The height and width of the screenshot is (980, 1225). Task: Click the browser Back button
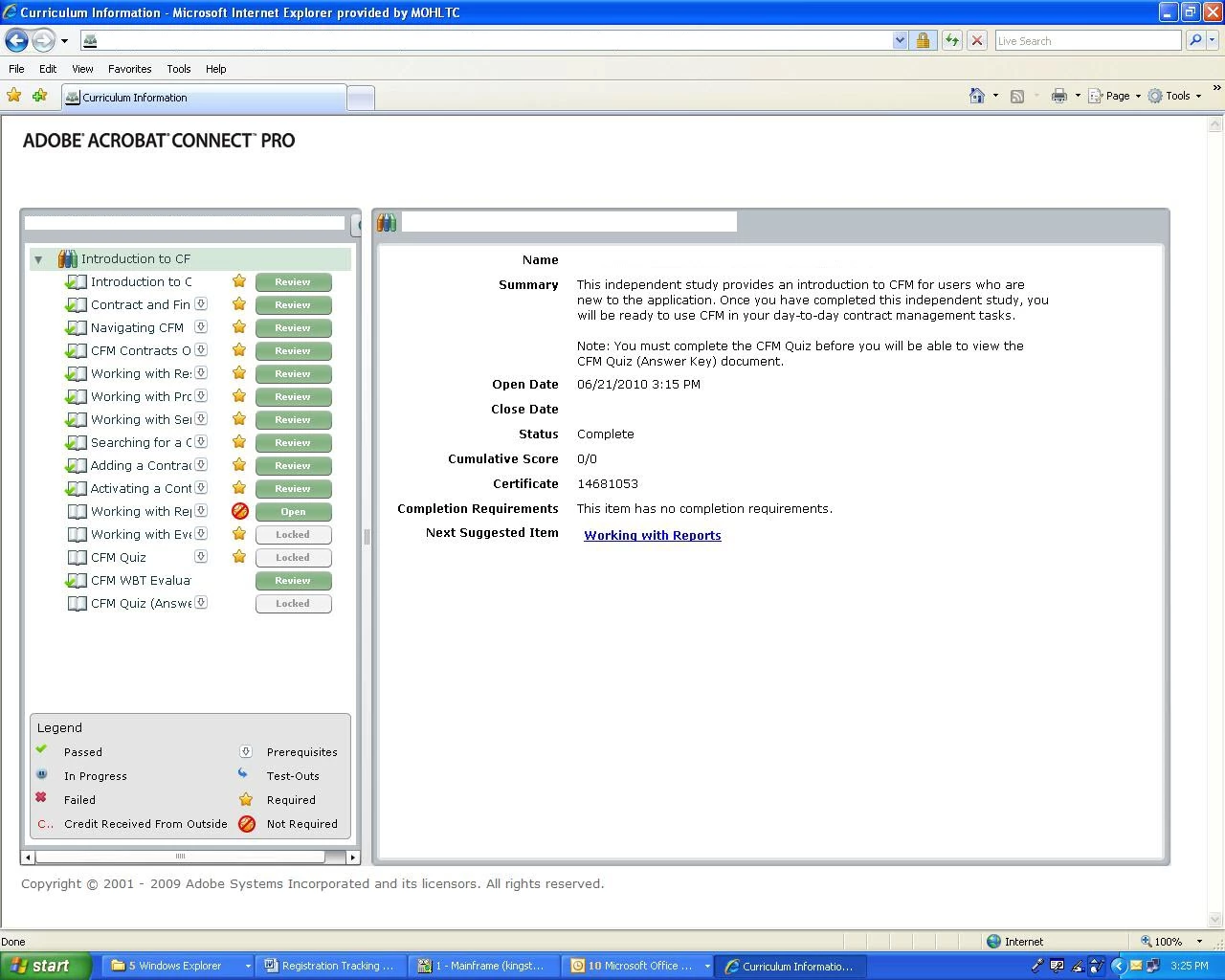16,40
